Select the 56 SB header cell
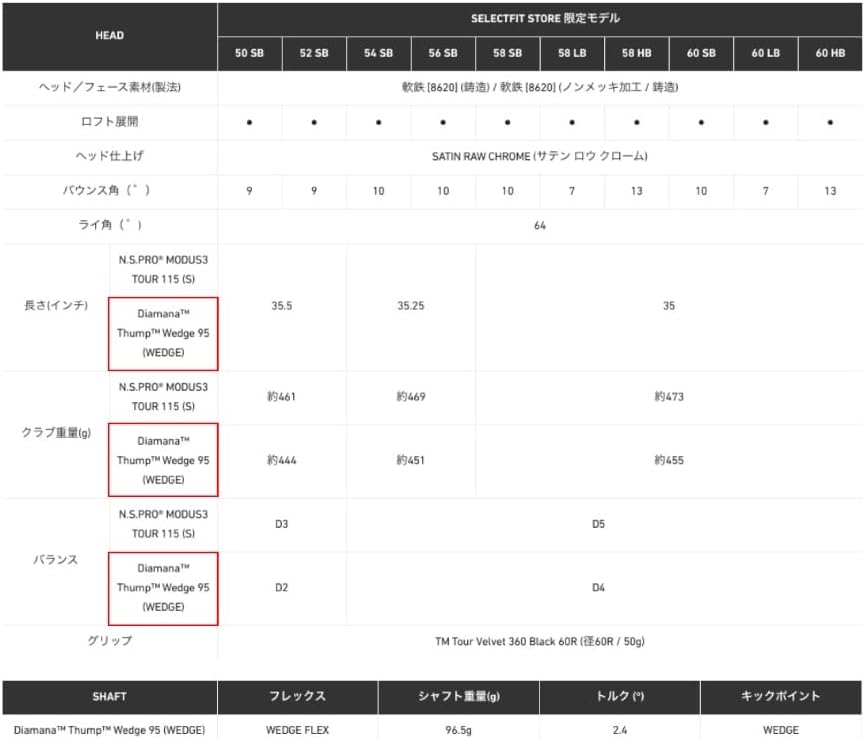 point(443,53)
